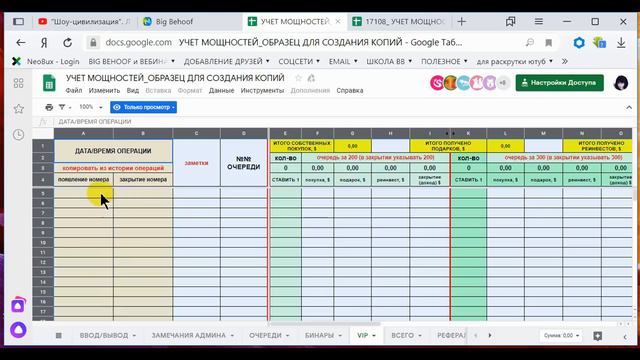
Task: Show more bookmarks with the double chevron
Action: [564, 61]
